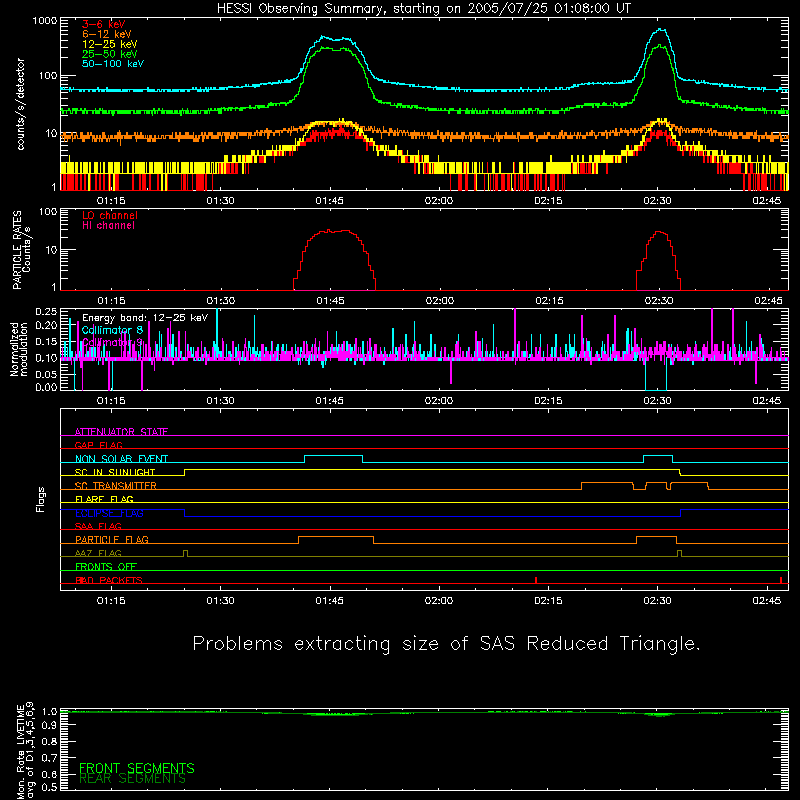Viewport: 800px width, 800px height.
Task: Select the 'FRONT SEGMENTS' legend label
Action: point(137,768)
